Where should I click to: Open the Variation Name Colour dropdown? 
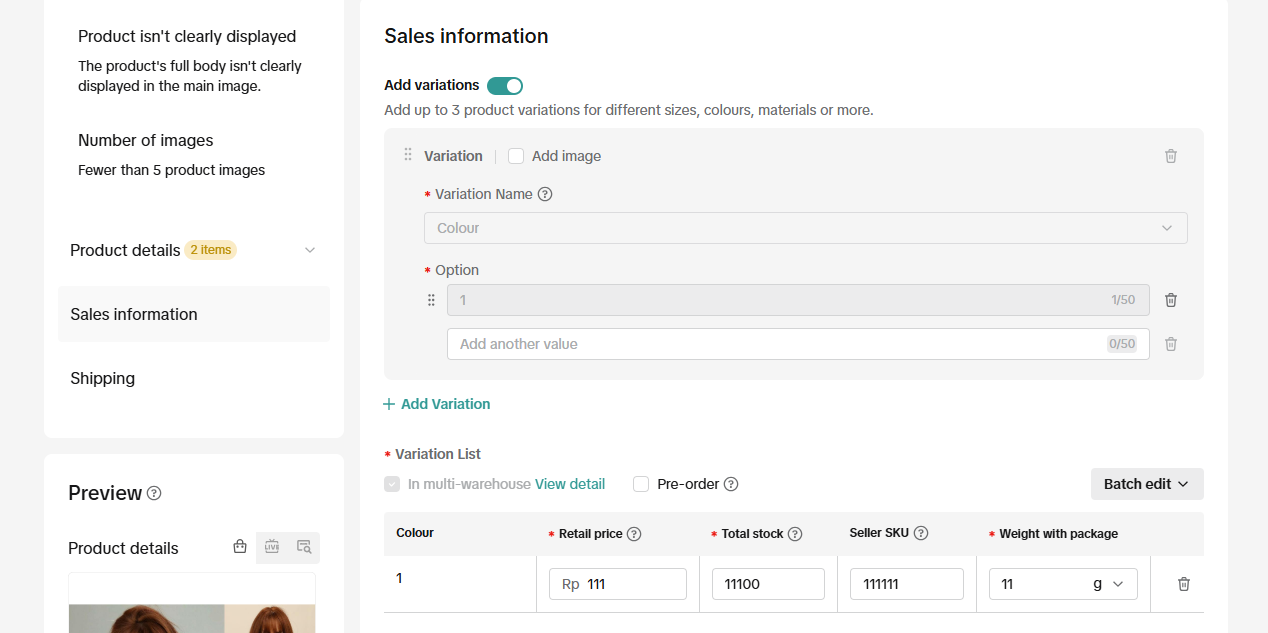point(805,228)
